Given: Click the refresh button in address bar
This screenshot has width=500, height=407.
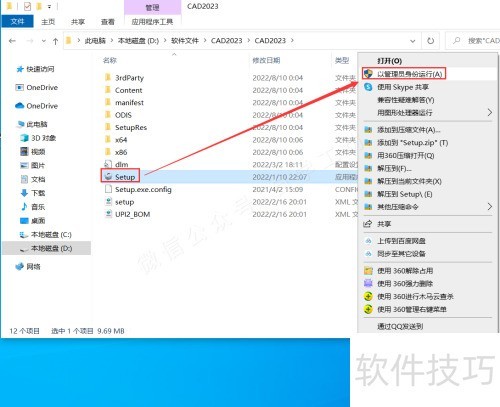Looking at the screenshot, I should [431, 41].
